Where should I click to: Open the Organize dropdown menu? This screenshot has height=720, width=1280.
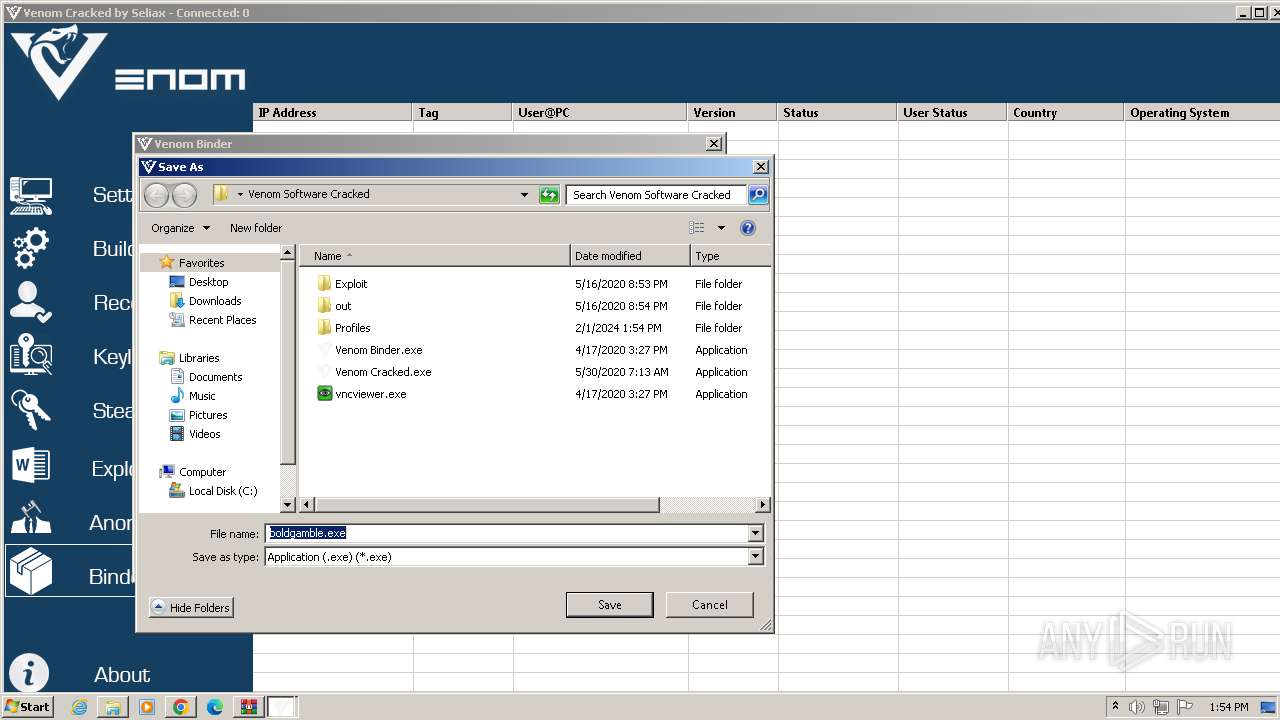tap(181, 228)
